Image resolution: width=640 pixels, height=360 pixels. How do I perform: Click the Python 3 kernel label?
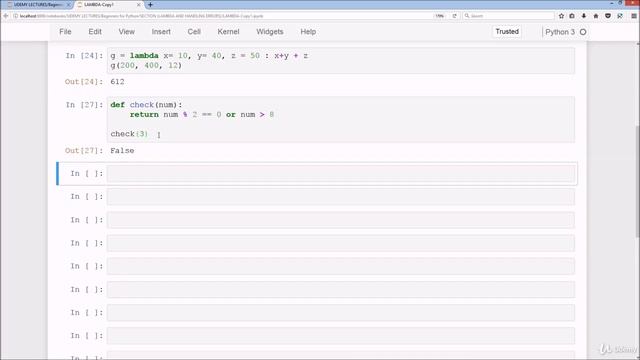coord(560,32)
